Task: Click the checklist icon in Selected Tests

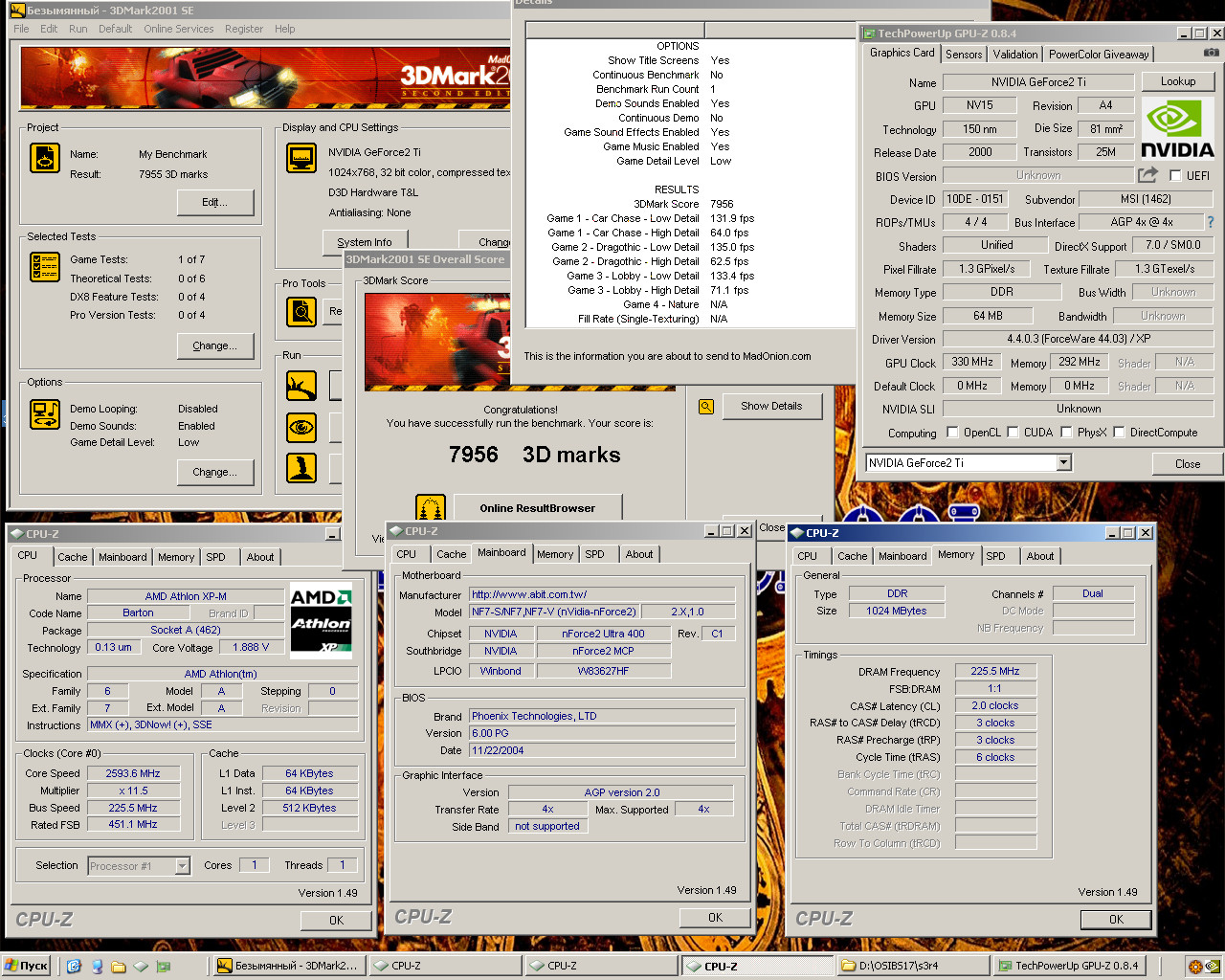Action: click(x=45, y=267)
